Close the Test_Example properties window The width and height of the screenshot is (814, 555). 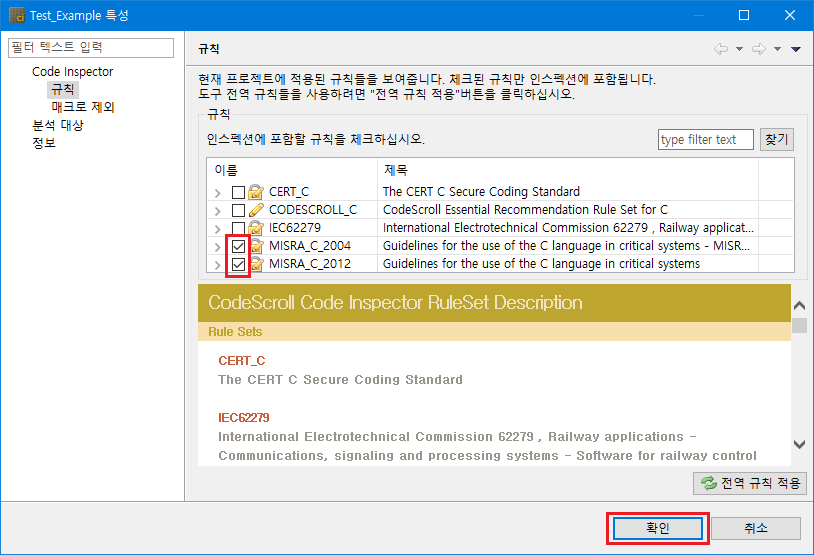pyautogui.click(x=790, y=15)
